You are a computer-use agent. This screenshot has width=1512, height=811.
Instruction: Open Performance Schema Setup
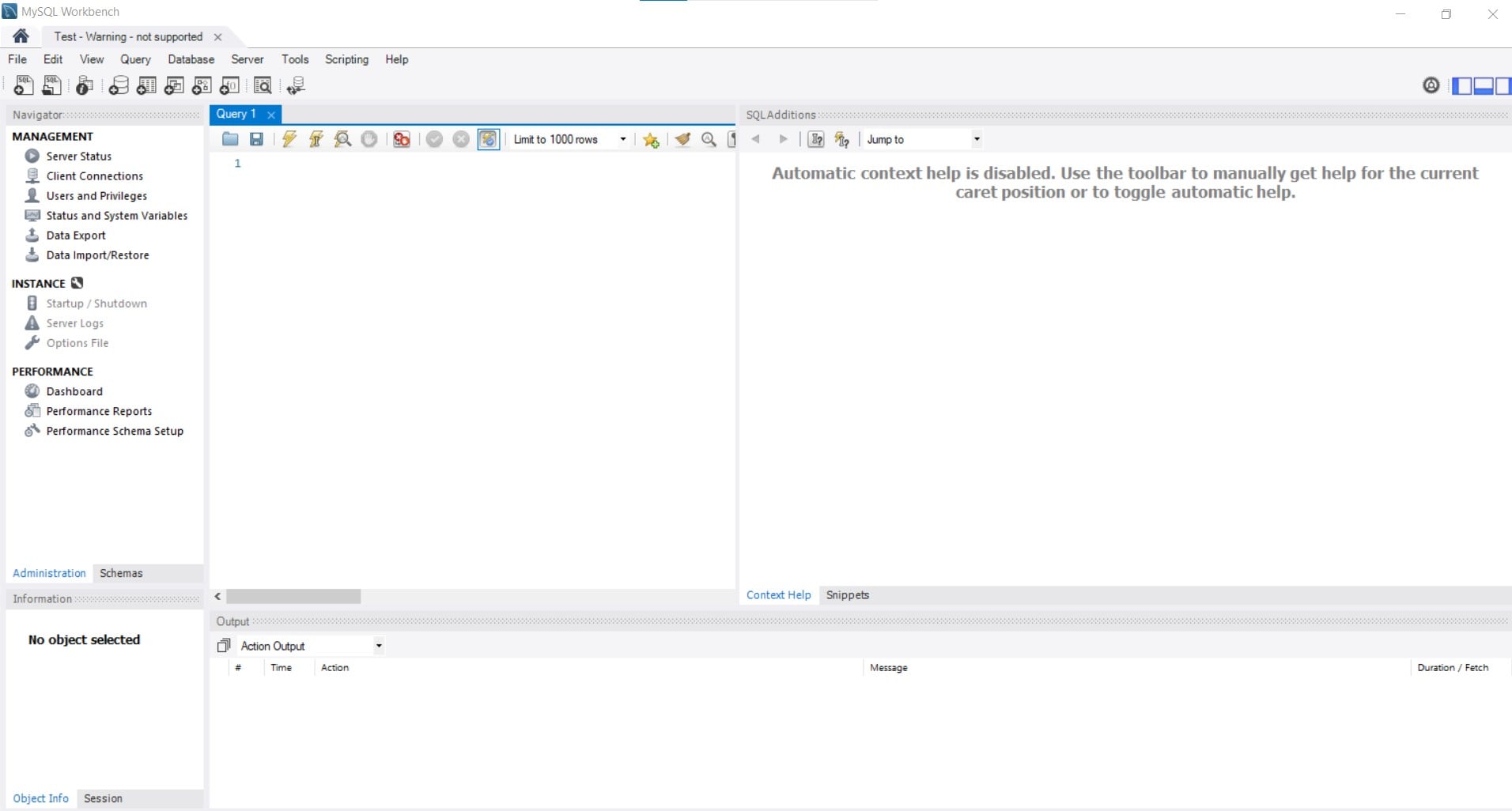115,431
